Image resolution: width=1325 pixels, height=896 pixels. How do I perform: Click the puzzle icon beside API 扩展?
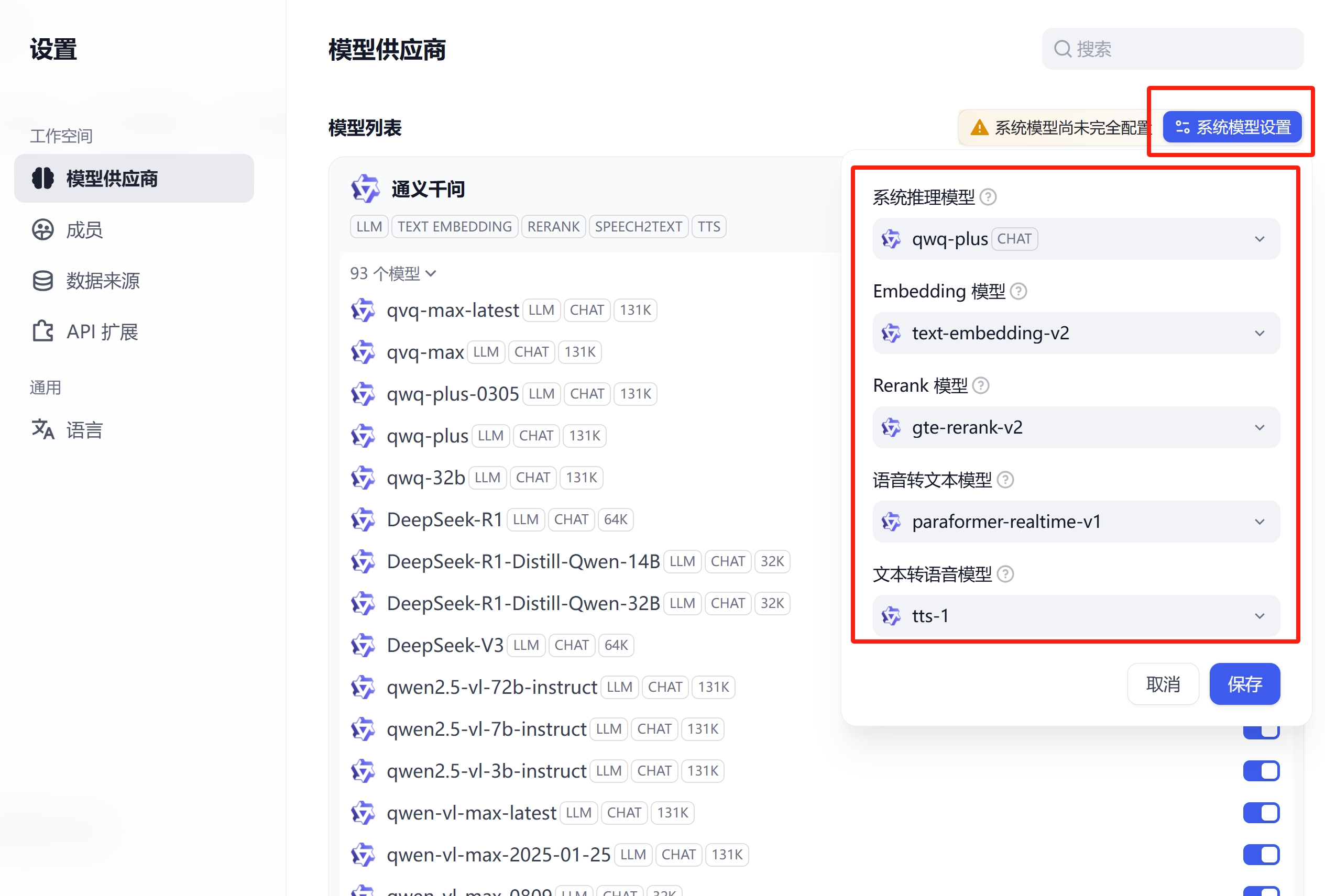43,331
